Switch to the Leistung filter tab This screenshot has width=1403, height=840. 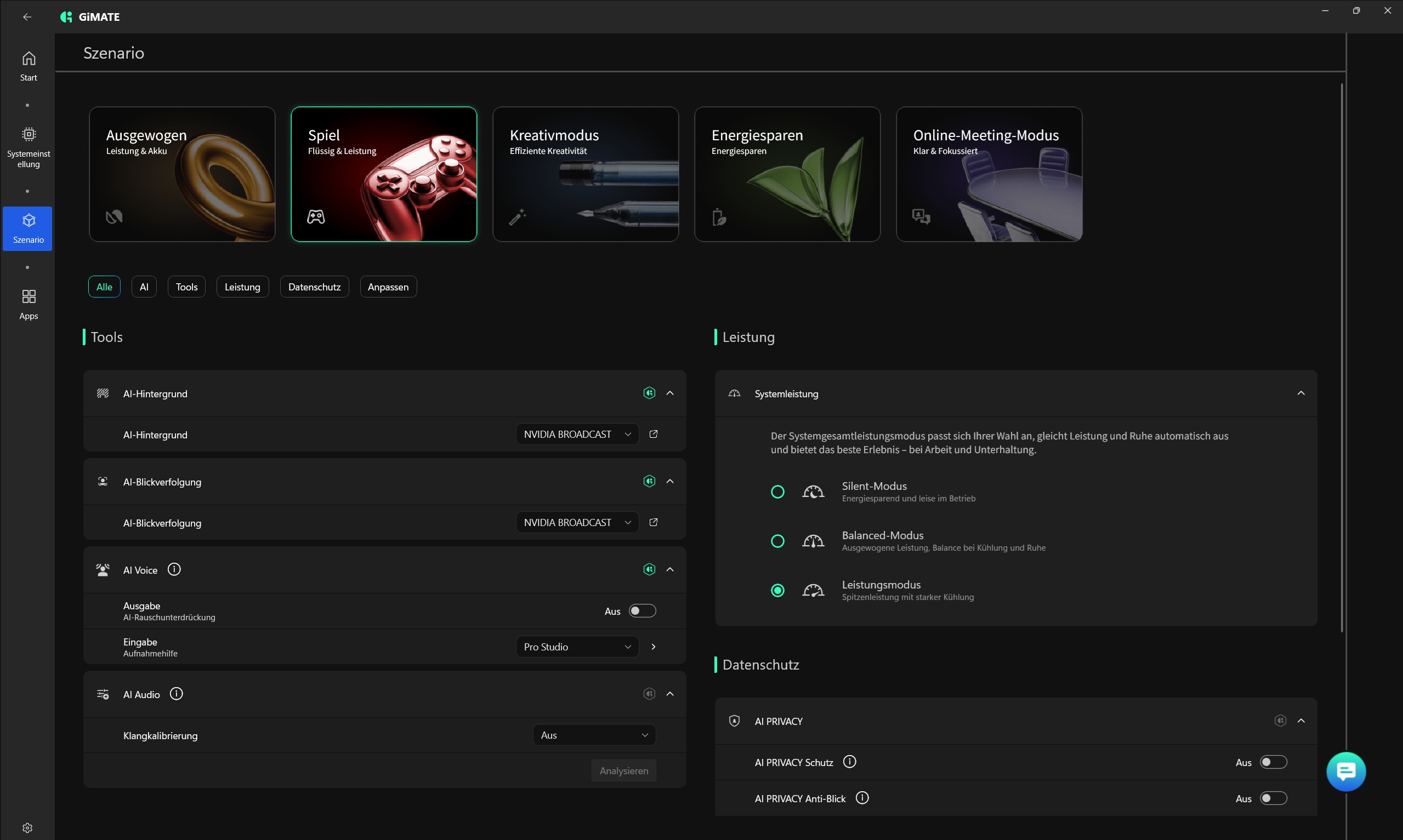242,287
